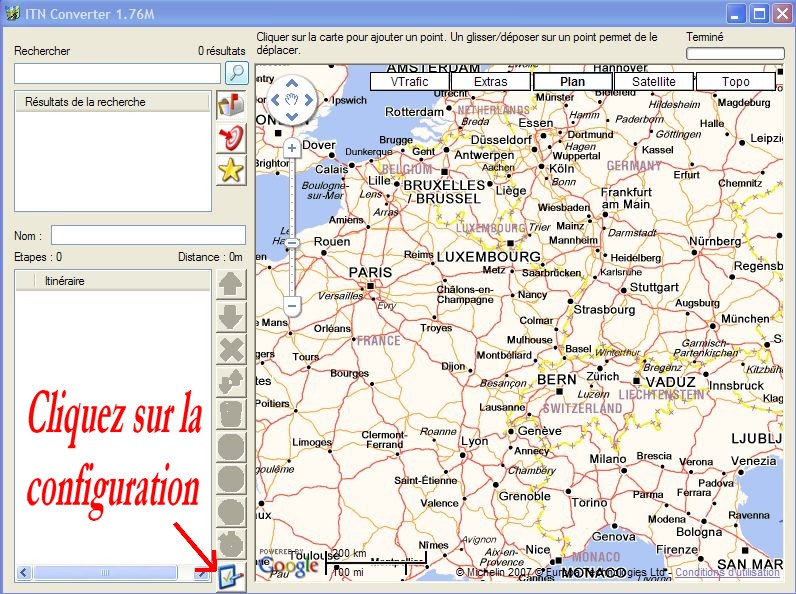The height and width of the screenshot is (594, 796).
Task: Click the route-reverse arrows icon button
Action: tap(231, 382)
